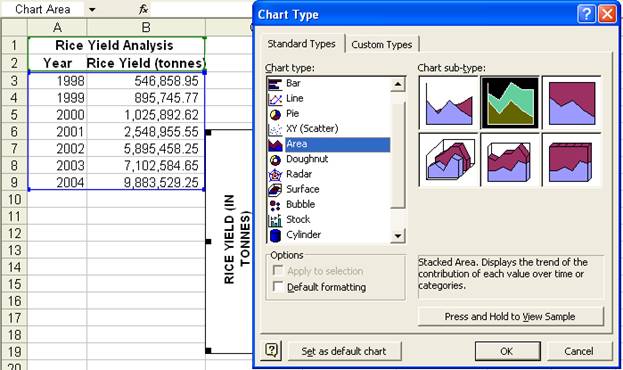Switch to the Custom Types tab
623x370 pixels.
coord(381,45)
